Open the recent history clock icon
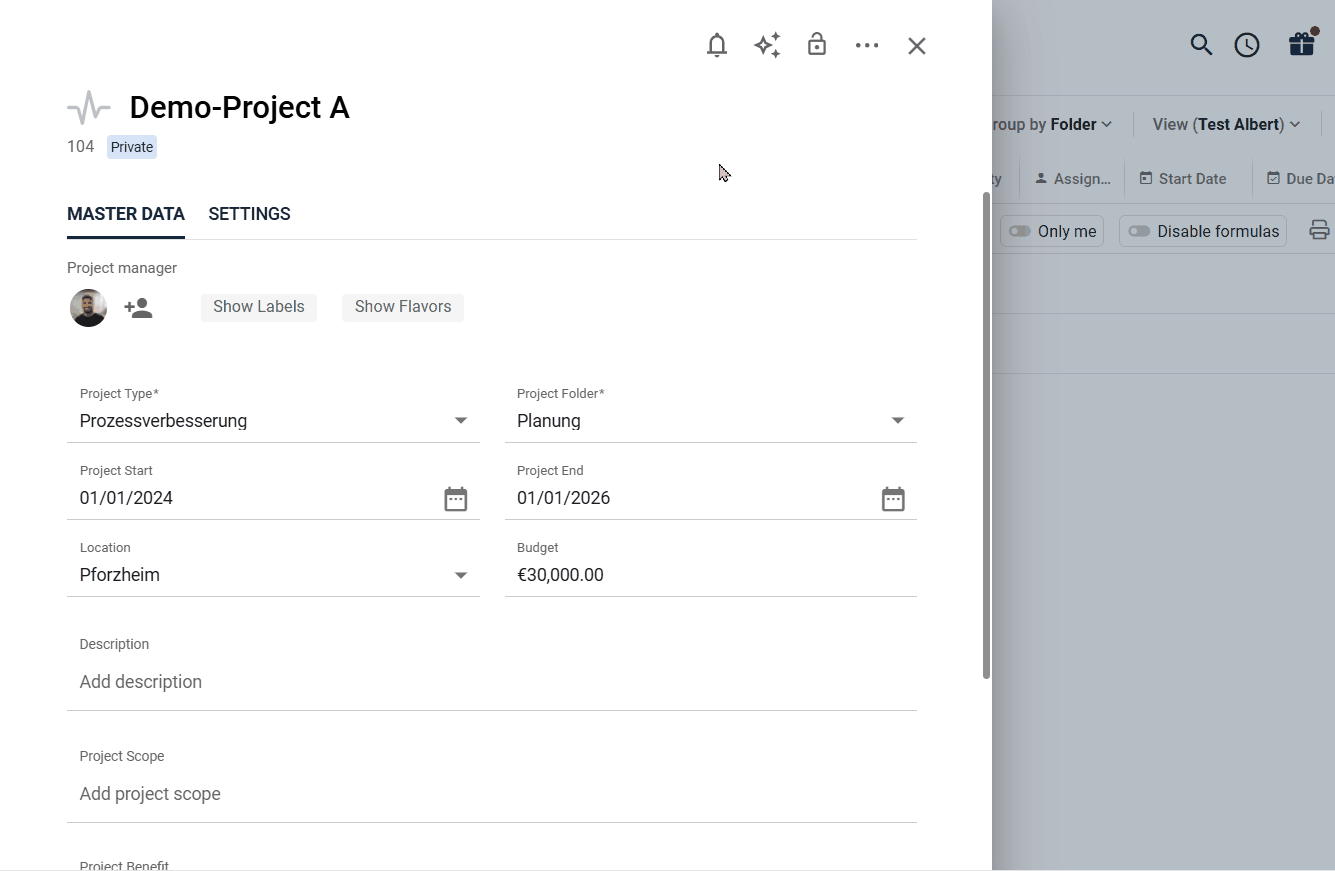The height and width of the screenshot is (871, 1335). click(1247, 45)
